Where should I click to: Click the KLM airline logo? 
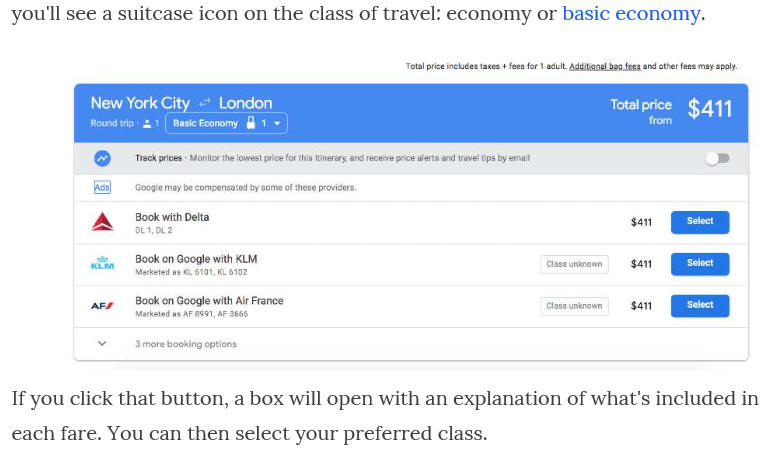tap(102, 263)
